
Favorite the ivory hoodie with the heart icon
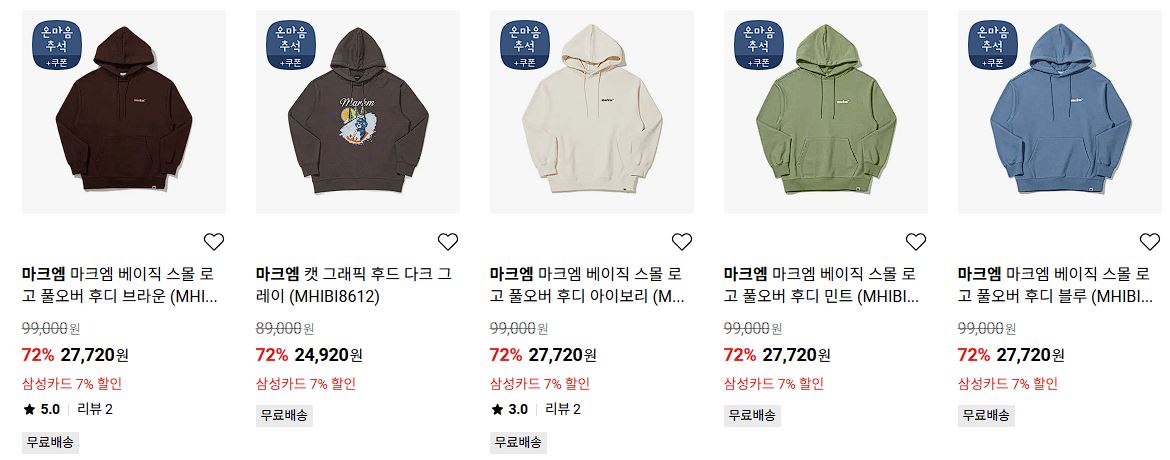tap(682, 241)
